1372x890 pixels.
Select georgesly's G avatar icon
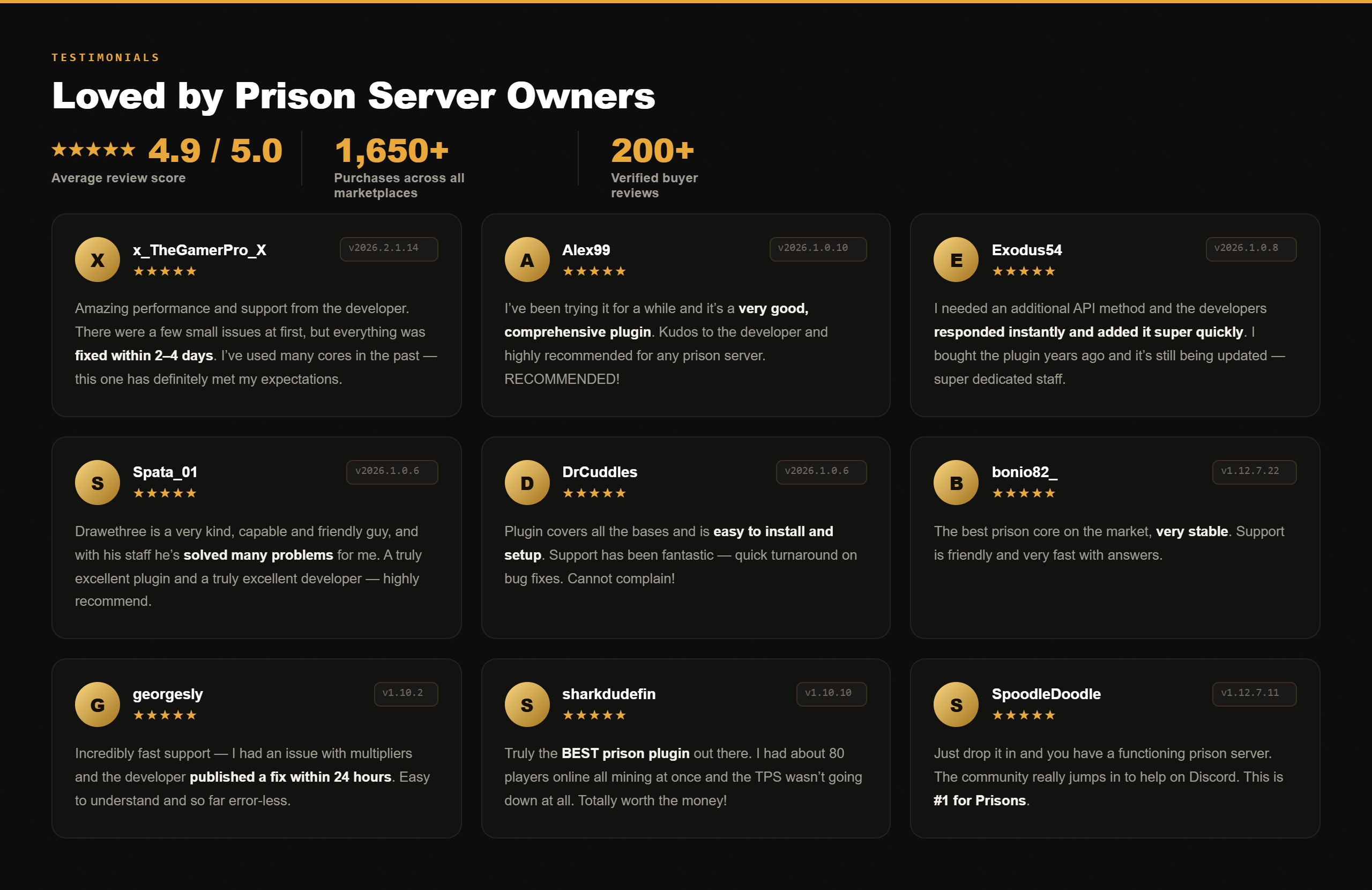pyautogui.click(x=98, y=704)
